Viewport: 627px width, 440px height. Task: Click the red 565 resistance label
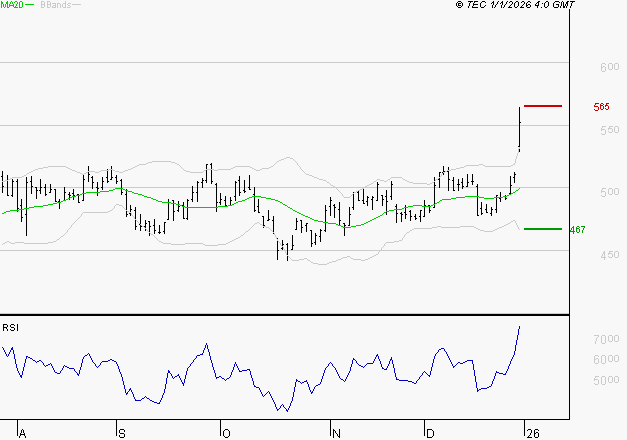coord(601,107)
